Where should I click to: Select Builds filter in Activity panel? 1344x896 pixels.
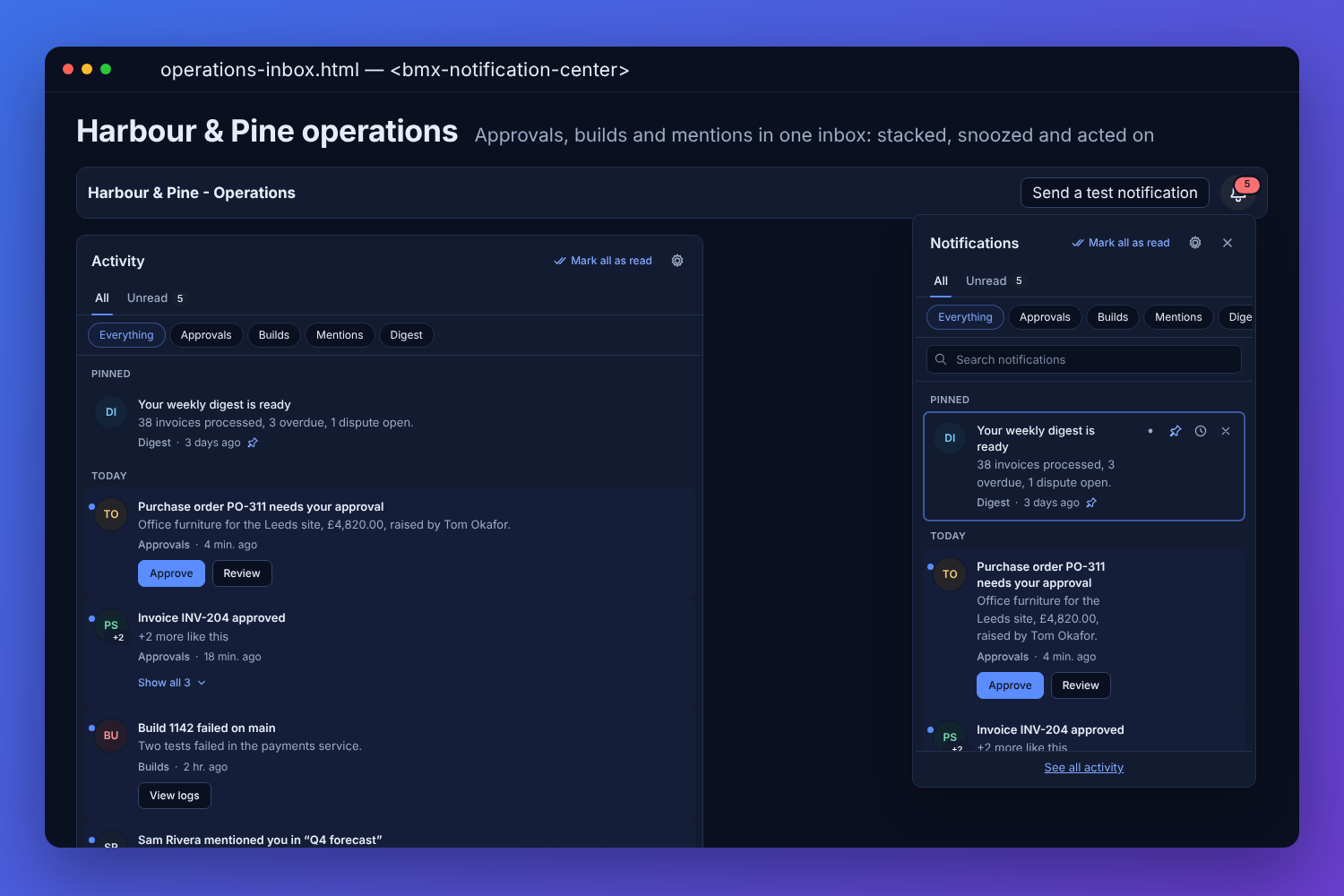coord(274,335)
